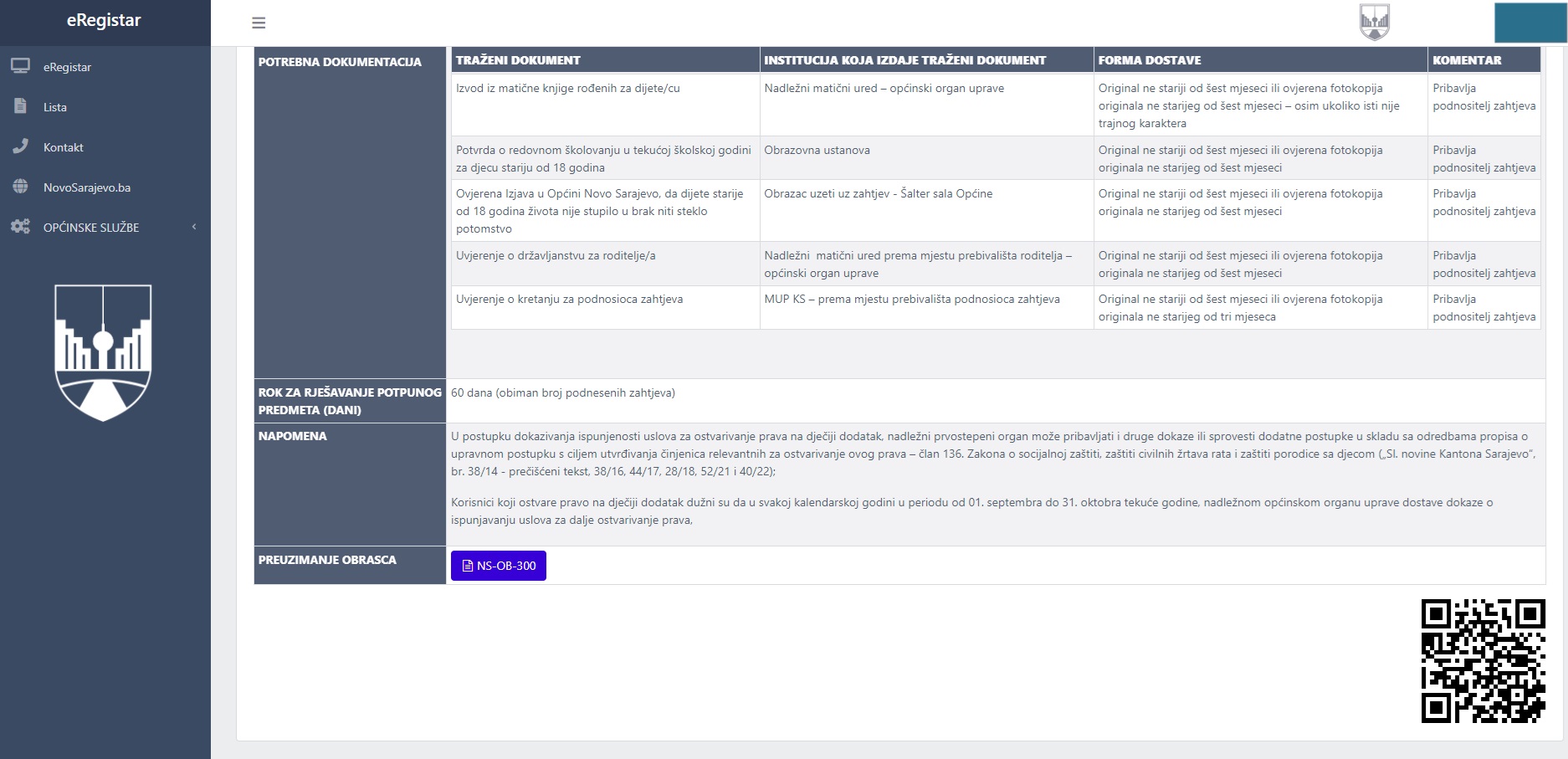Select the eRegistar sidebar menu item
This screenshot has height=759, width=1568.
click(x=67, y=67)
